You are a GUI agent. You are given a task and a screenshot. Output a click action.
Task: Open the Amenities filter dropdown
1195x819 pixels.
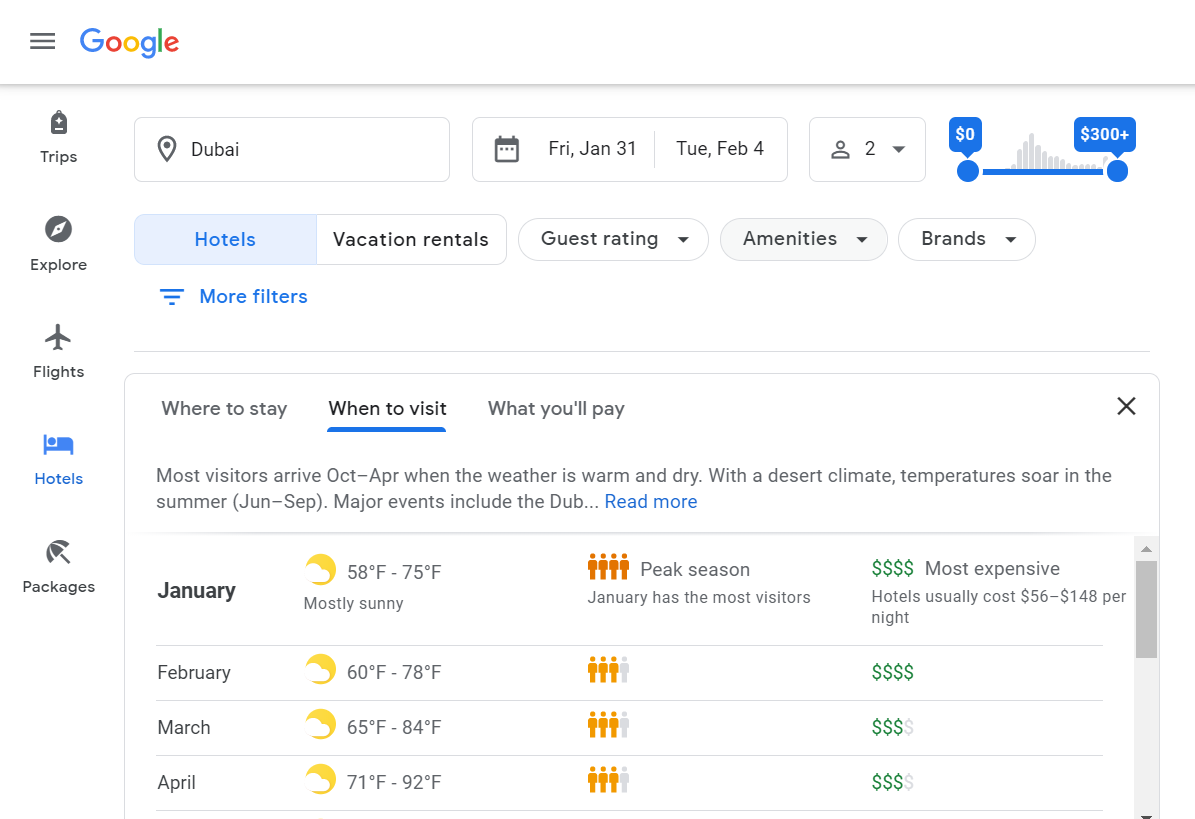pos(803,239)
